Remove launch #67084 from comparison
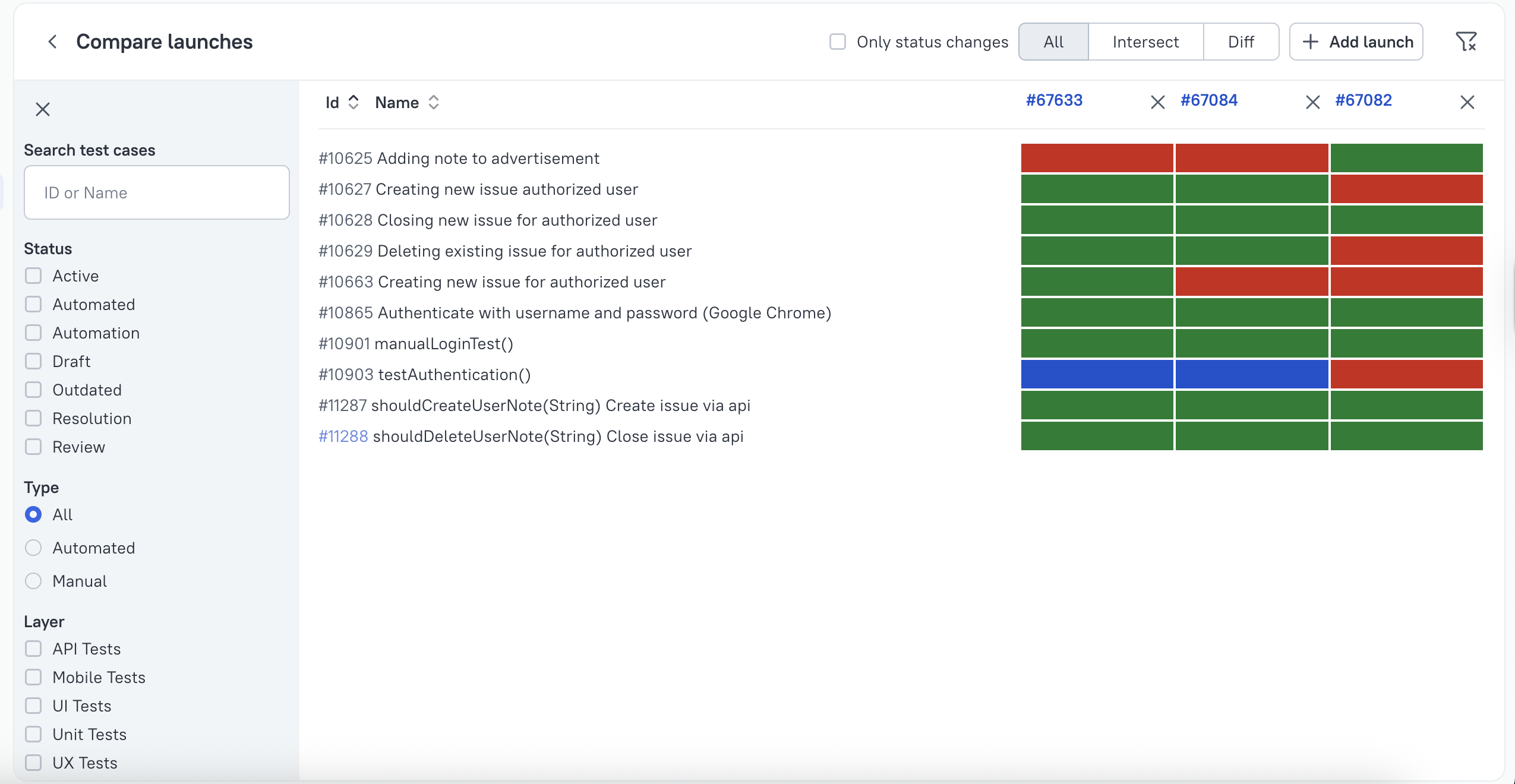Image resolution: width=1515 pixels, height=784 pixels. [1312, 102]
